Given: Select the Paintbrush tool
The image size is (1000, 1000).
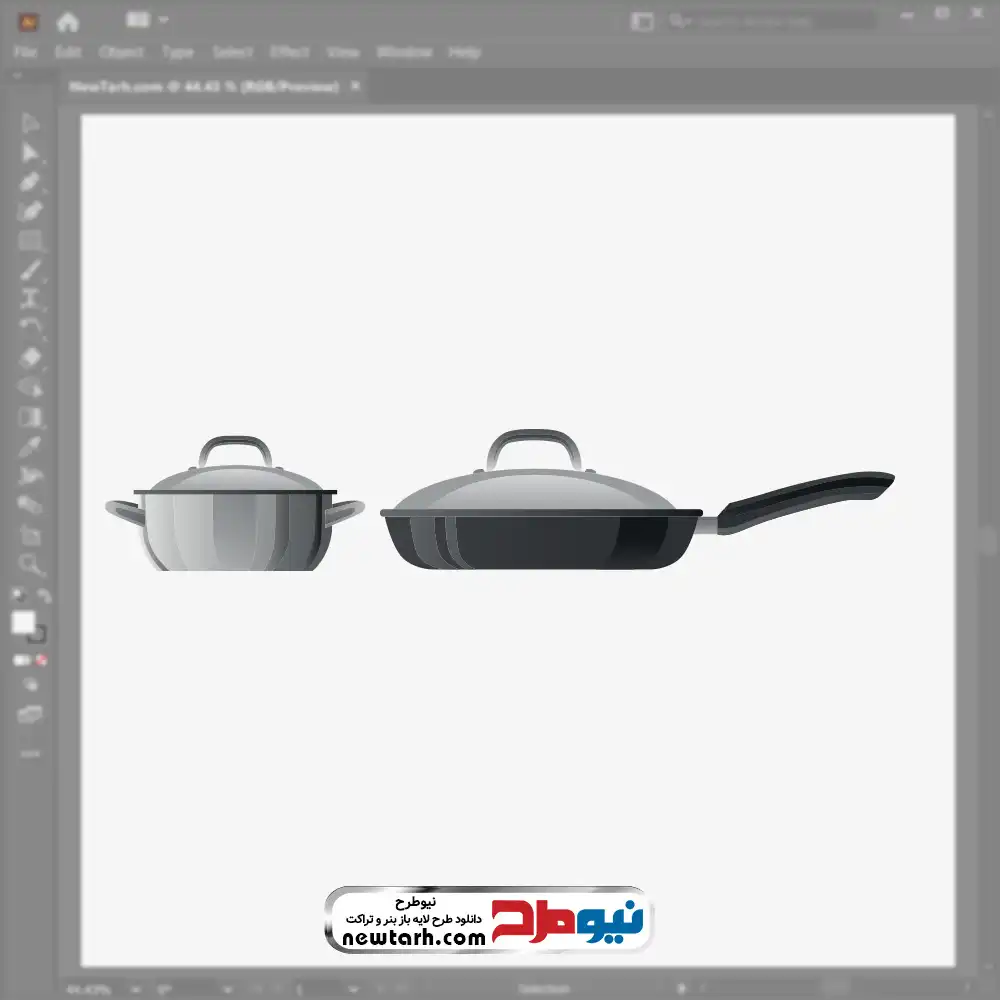Looking at the screenshot, I should coord(30,270).
